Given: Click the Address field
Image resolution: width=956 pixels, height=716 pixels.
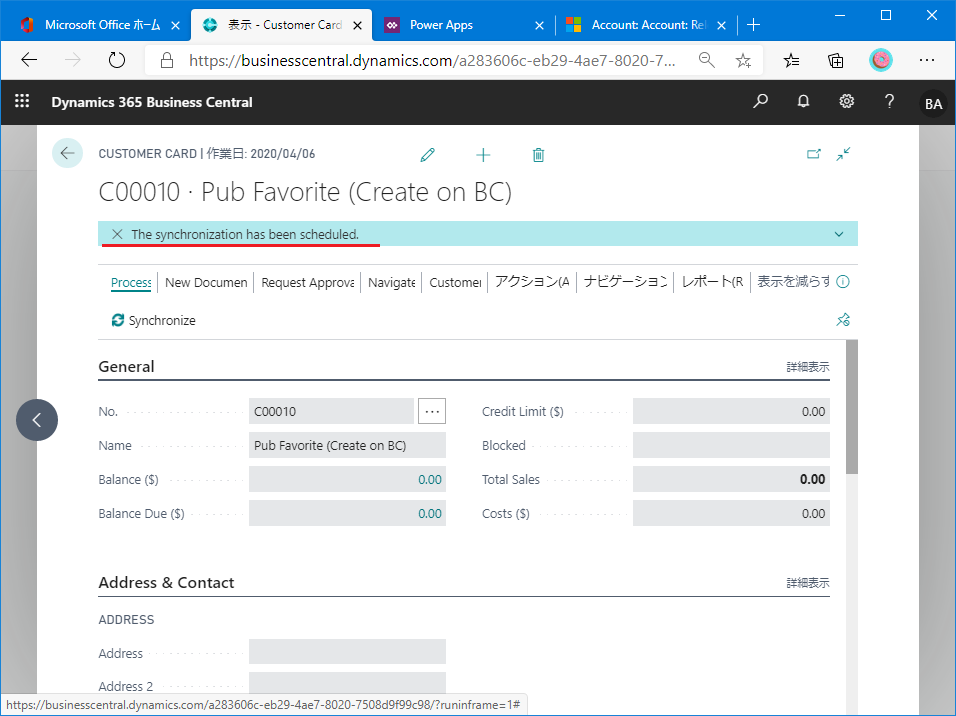Looking at the screenshot, I should pos(347,651).
